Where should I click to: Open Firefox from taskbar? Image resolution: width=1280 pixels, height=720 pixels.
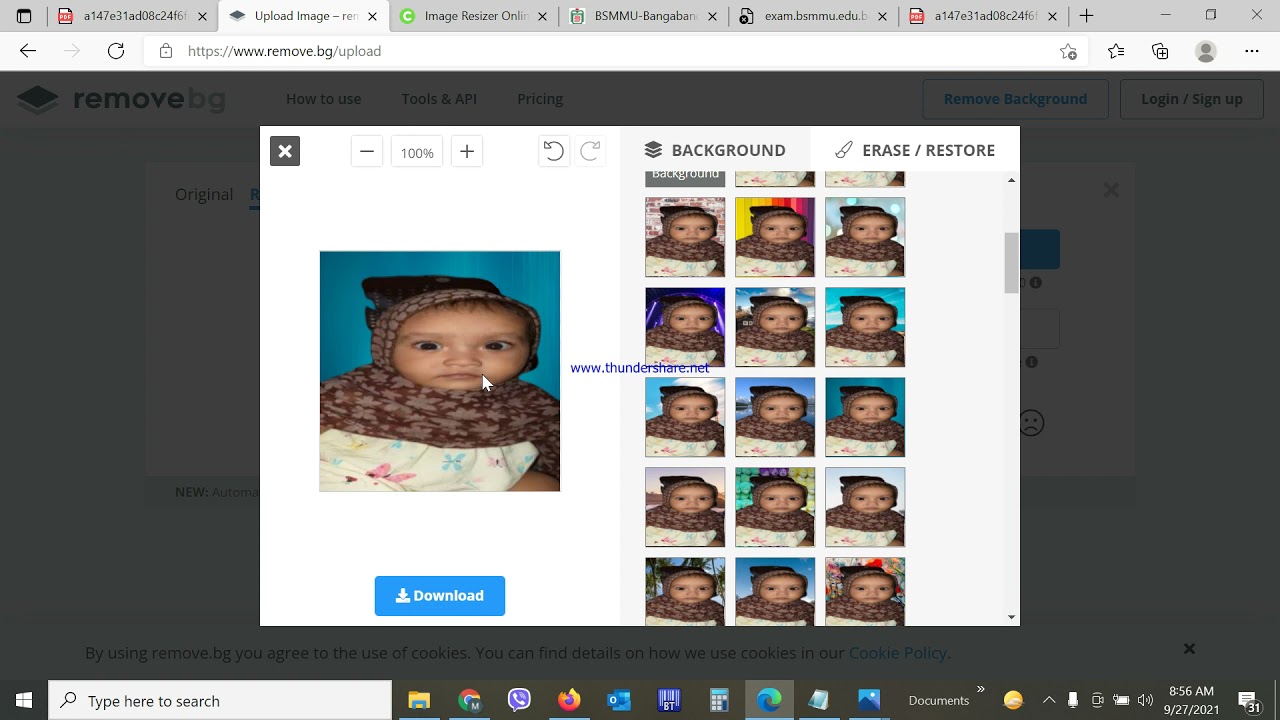point(569,701)
